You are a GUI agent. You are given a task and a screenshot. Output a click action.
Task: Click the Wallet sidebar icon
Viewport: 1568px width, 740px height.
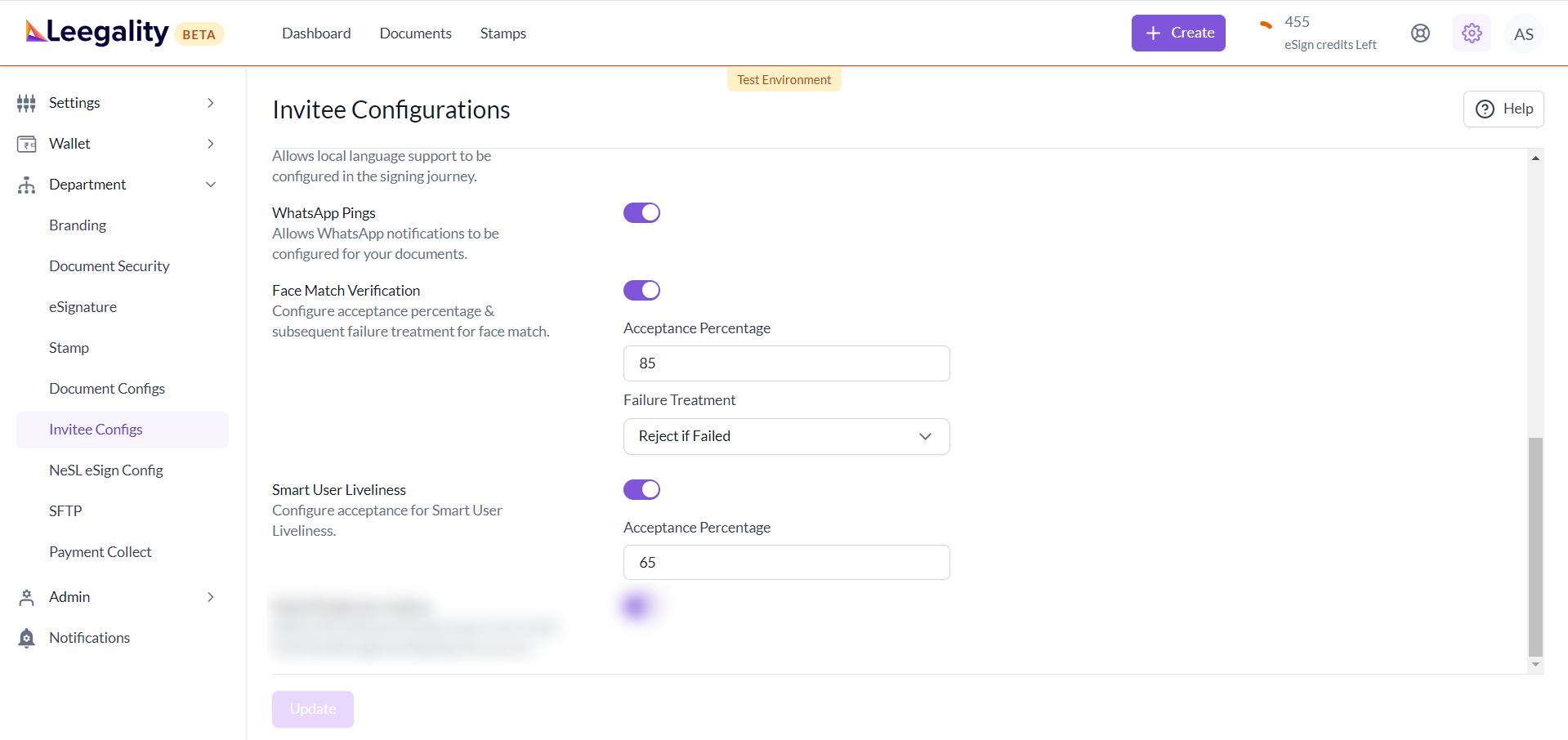click(x=26, y=144)
